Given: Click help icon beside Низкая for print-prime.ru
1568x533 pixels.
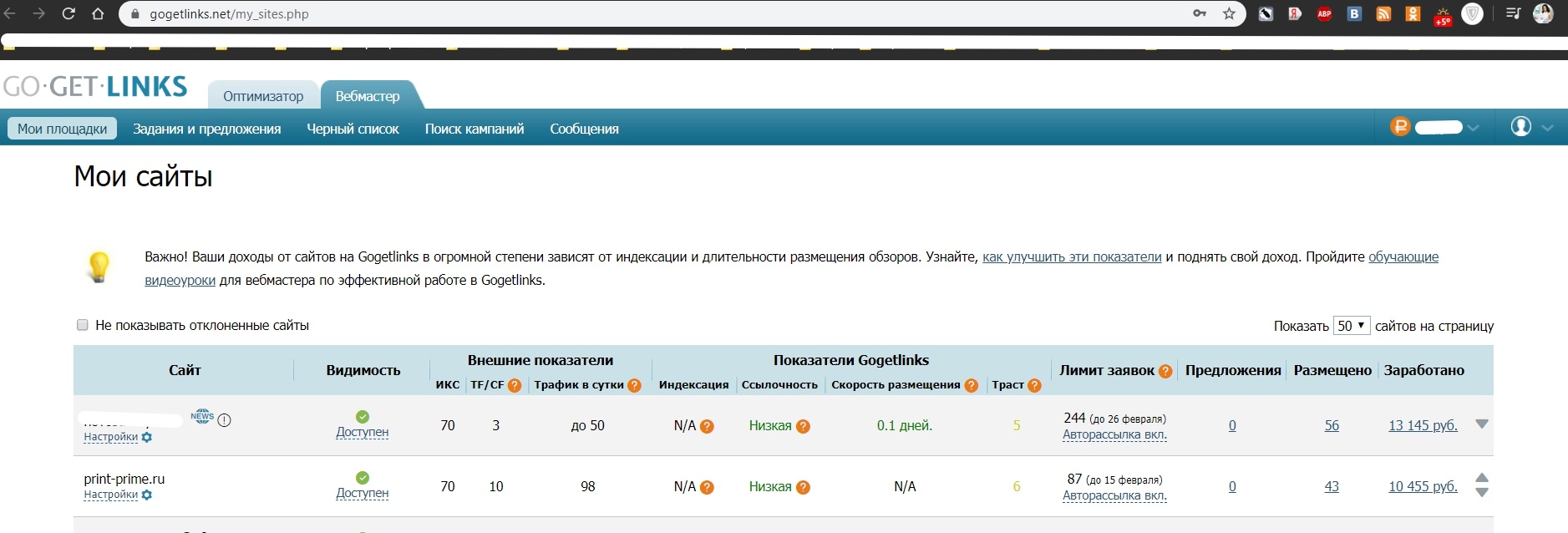Looking at the screenshot, I should [x=803, y=487].
